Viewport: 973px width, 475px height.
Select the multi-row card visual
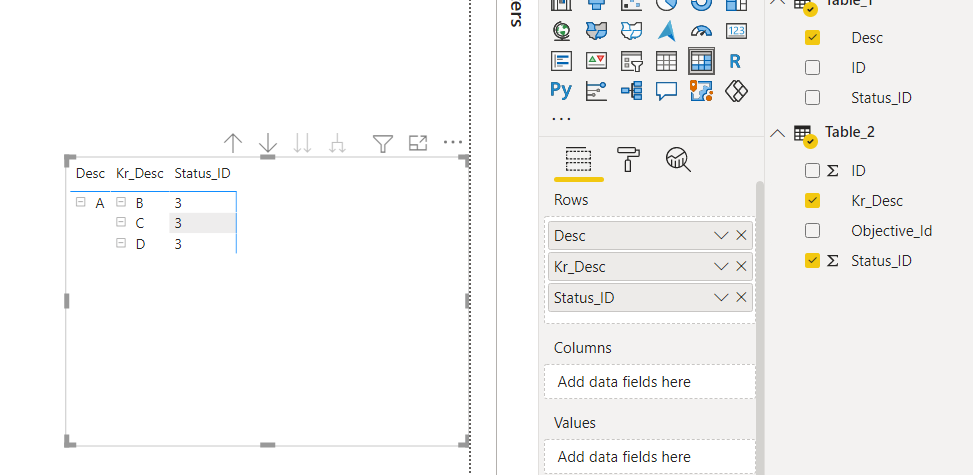(x=561, y=61)
